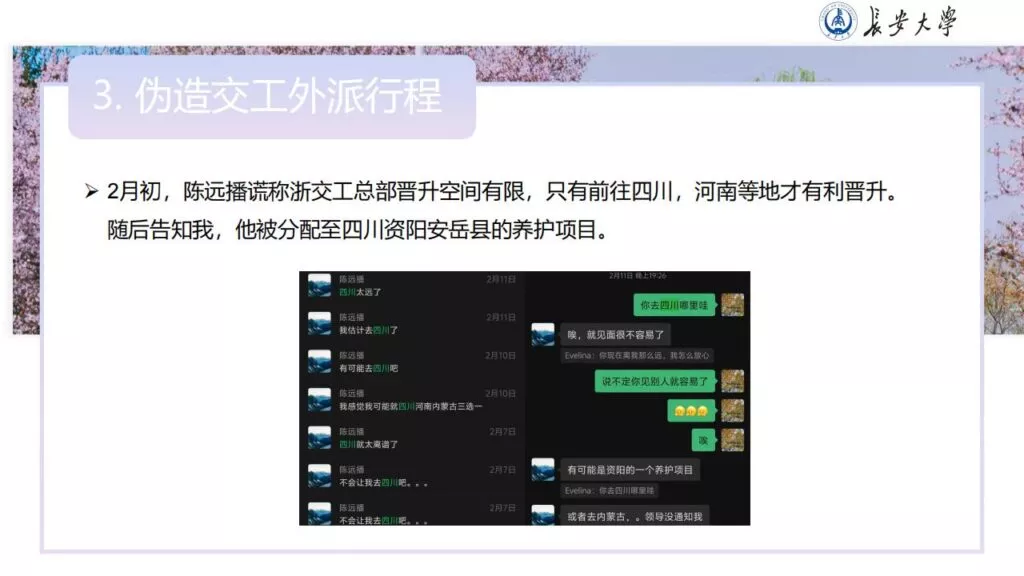
Task: Click avatar beside "唉，就见面很不容易了" message
Action: tap(542, 335)
